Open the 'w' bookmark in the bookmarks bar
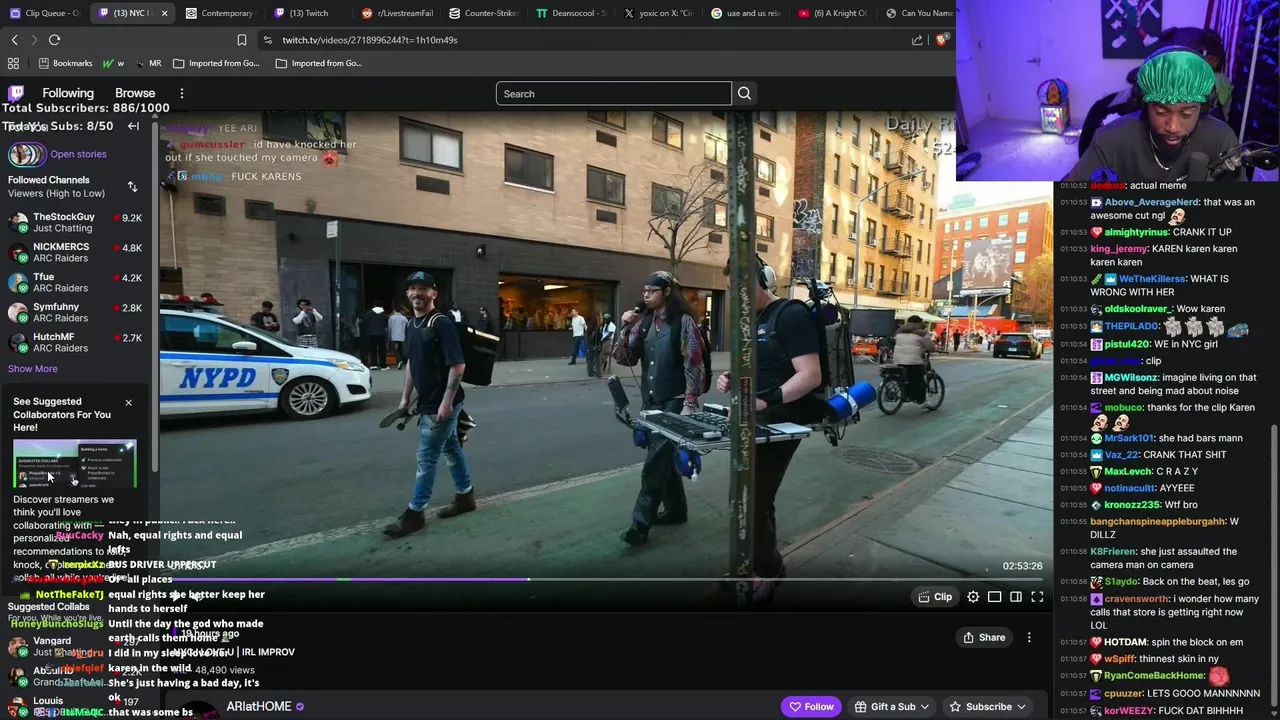This screenshot has height=720, width=1280. tap(114, 63)
